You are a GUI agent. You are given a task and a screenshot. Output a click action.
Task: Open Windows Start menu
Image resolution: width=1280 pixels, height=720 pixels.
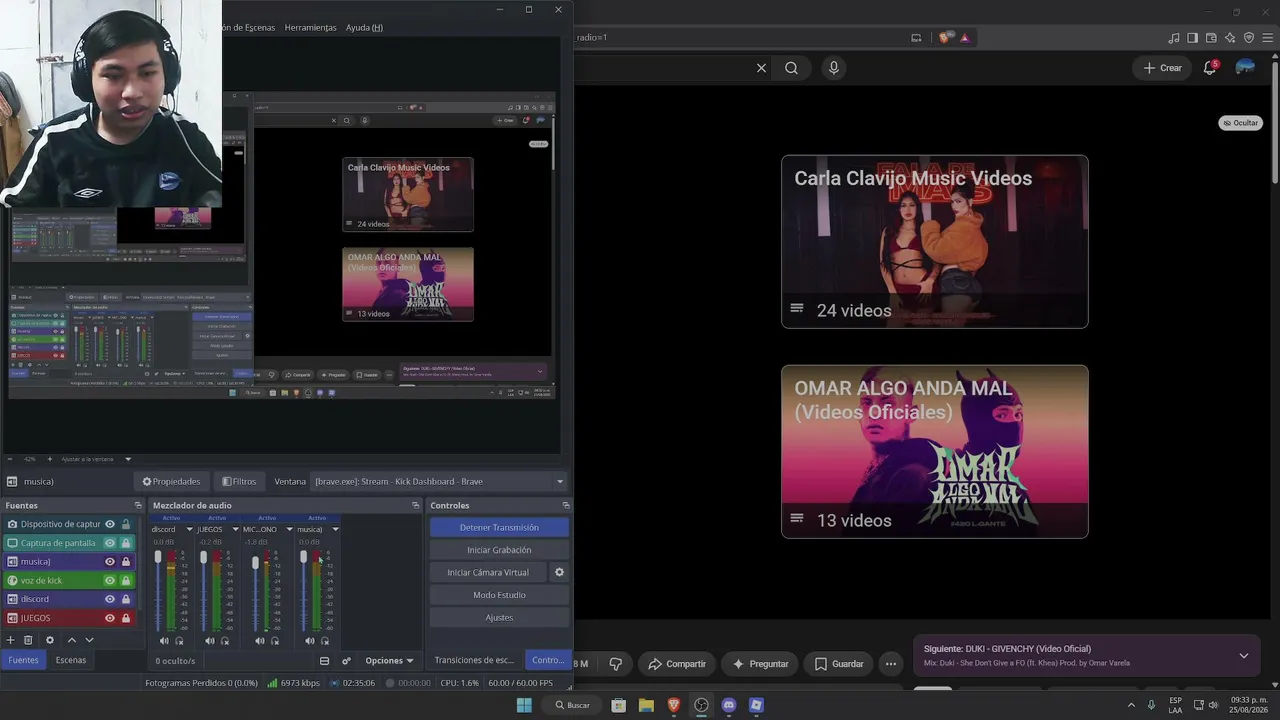click(x=524, y=705)
